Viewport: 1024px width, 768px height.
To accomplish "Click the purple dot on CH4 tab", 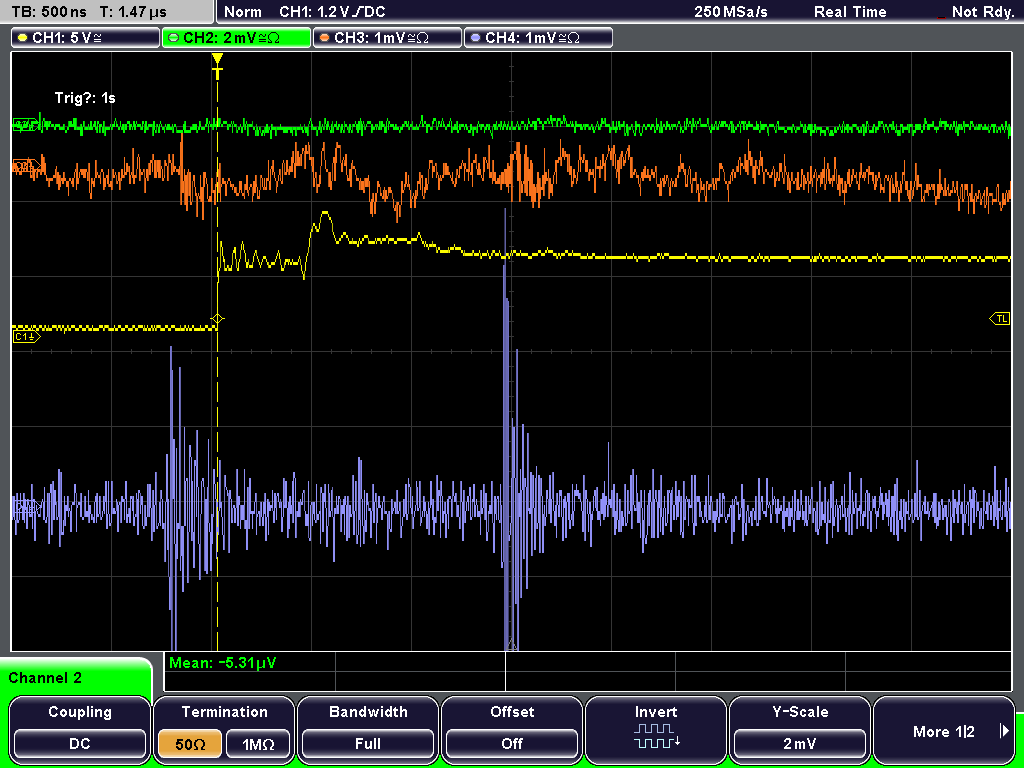I will pos(475,38).
